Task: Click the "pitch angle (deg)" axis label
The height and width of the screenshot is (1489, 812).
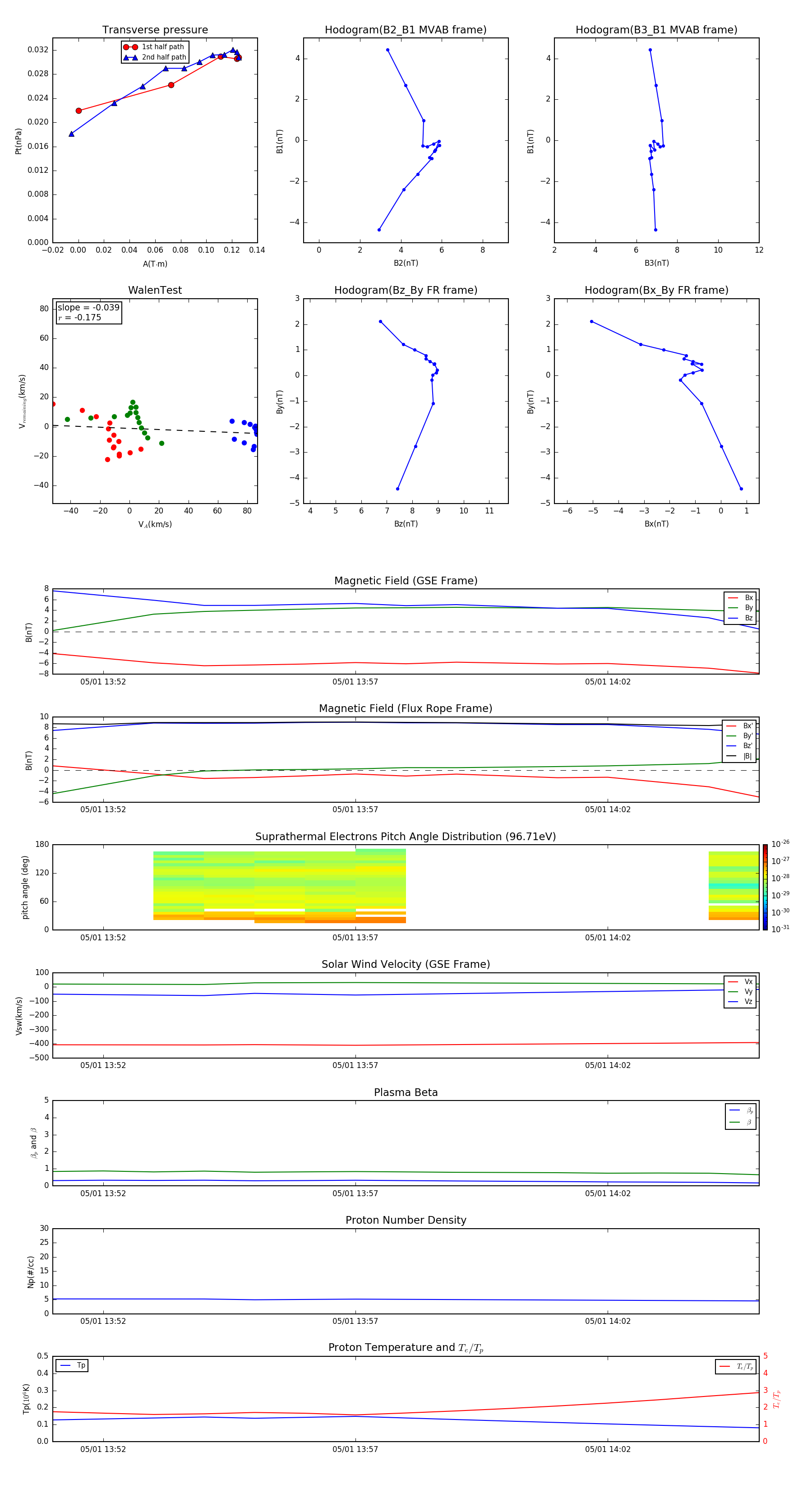Action: point(25,887)
